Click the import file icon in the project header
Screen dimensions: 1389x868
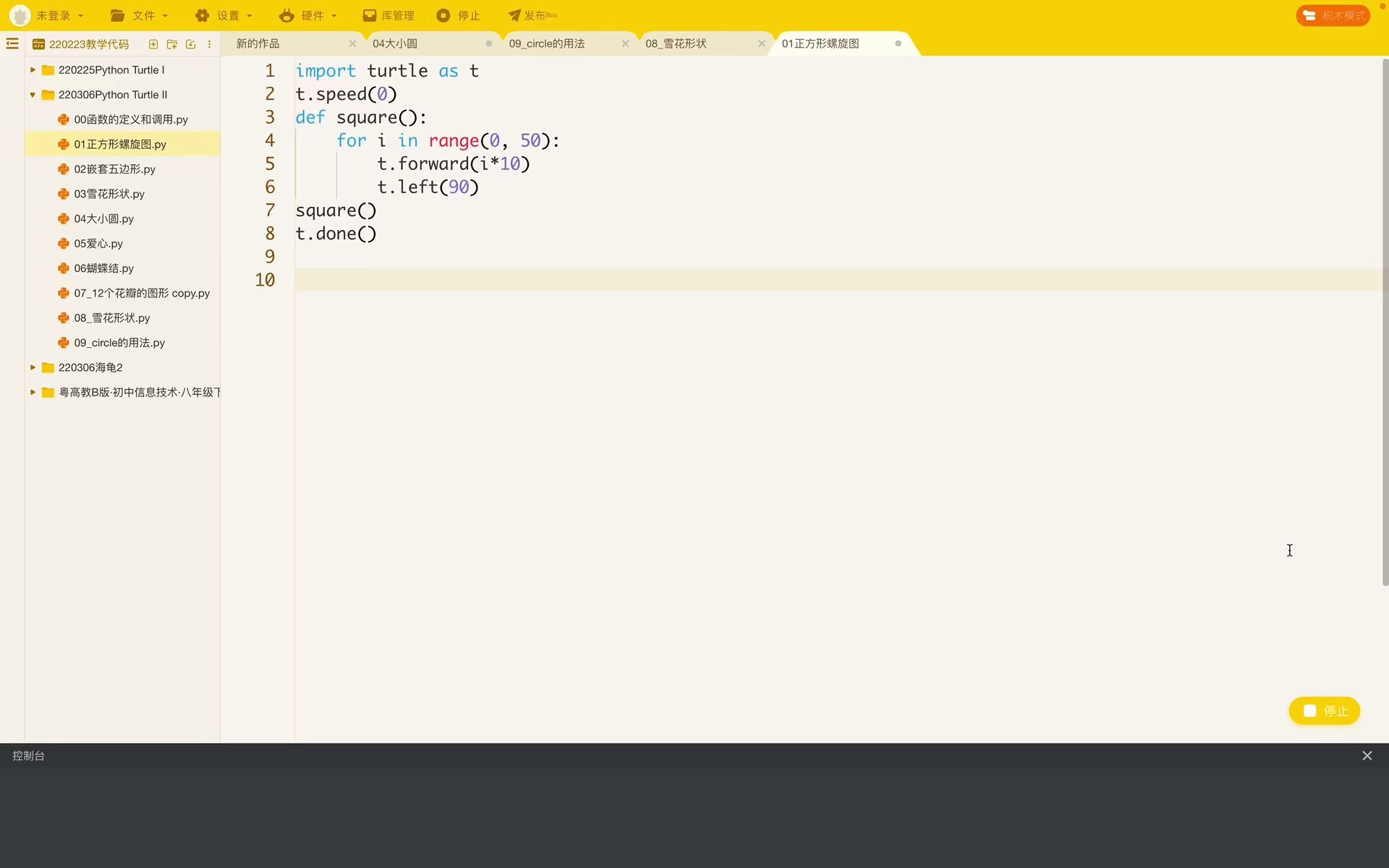tap(191, 44)
